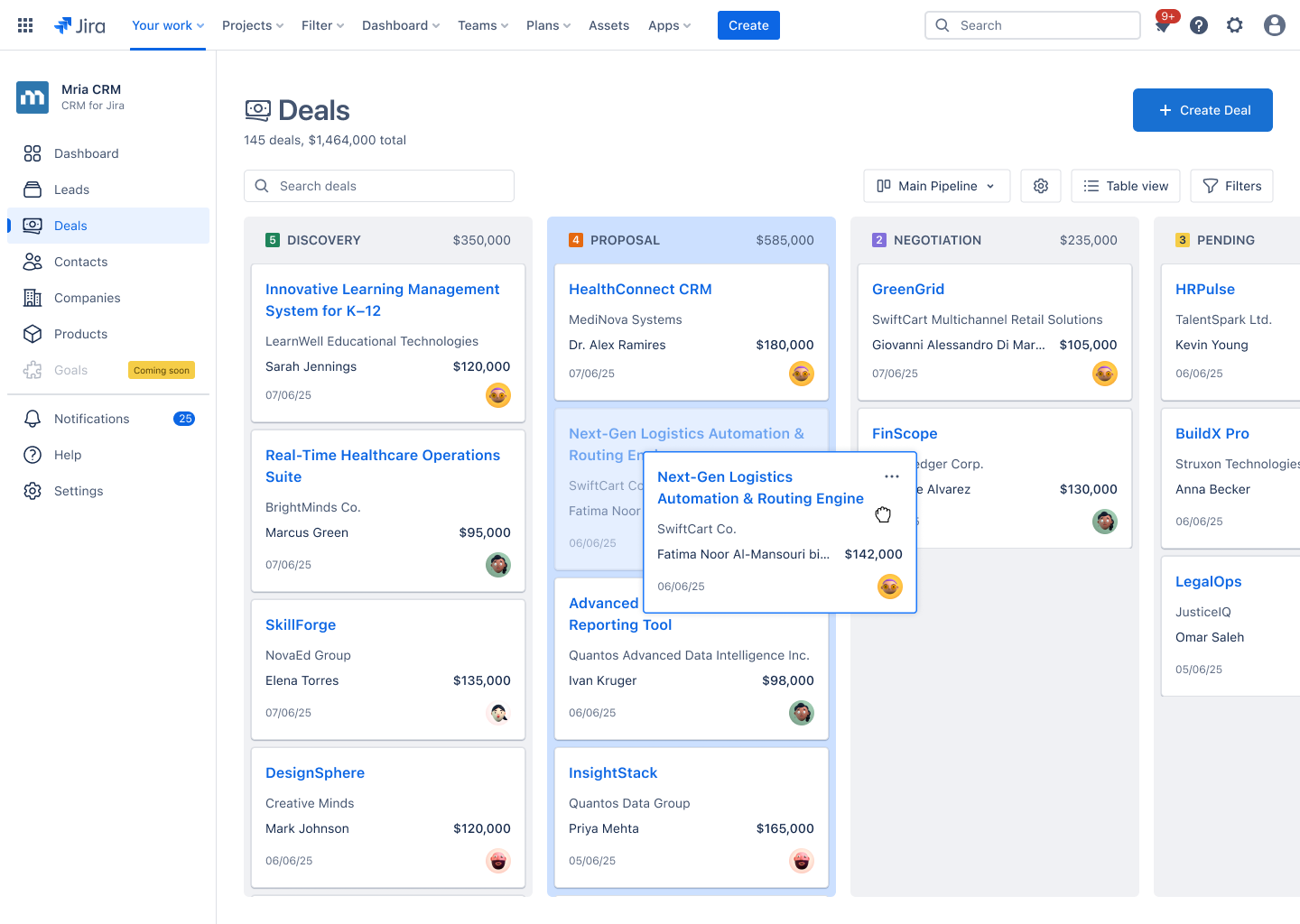Click the Coming soon badge beside Goals

[162, 370]
